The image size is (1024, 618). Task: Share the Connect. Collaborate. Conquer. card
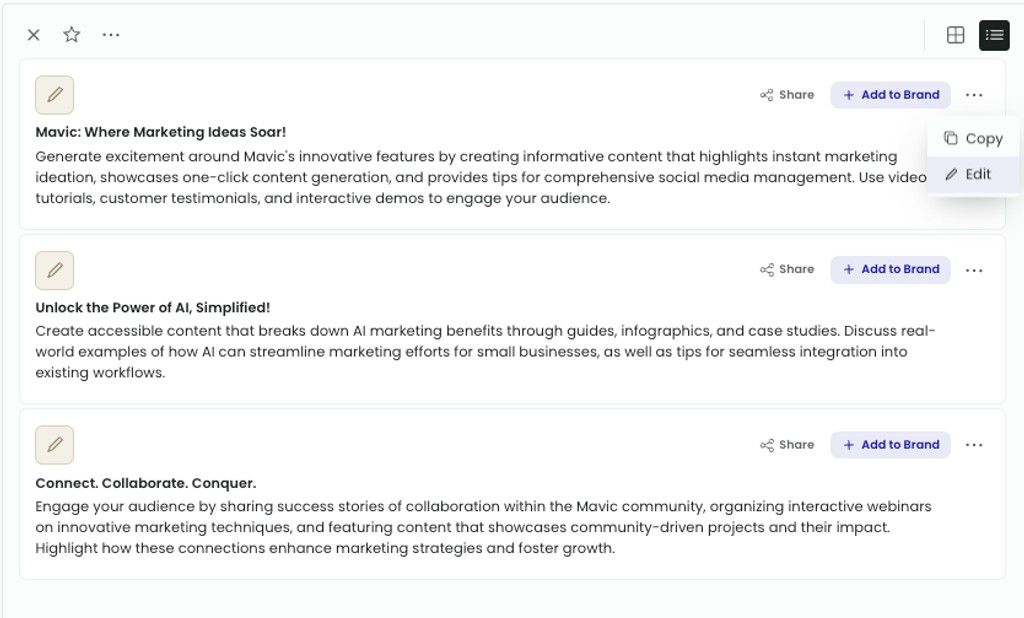pos(787,445)
